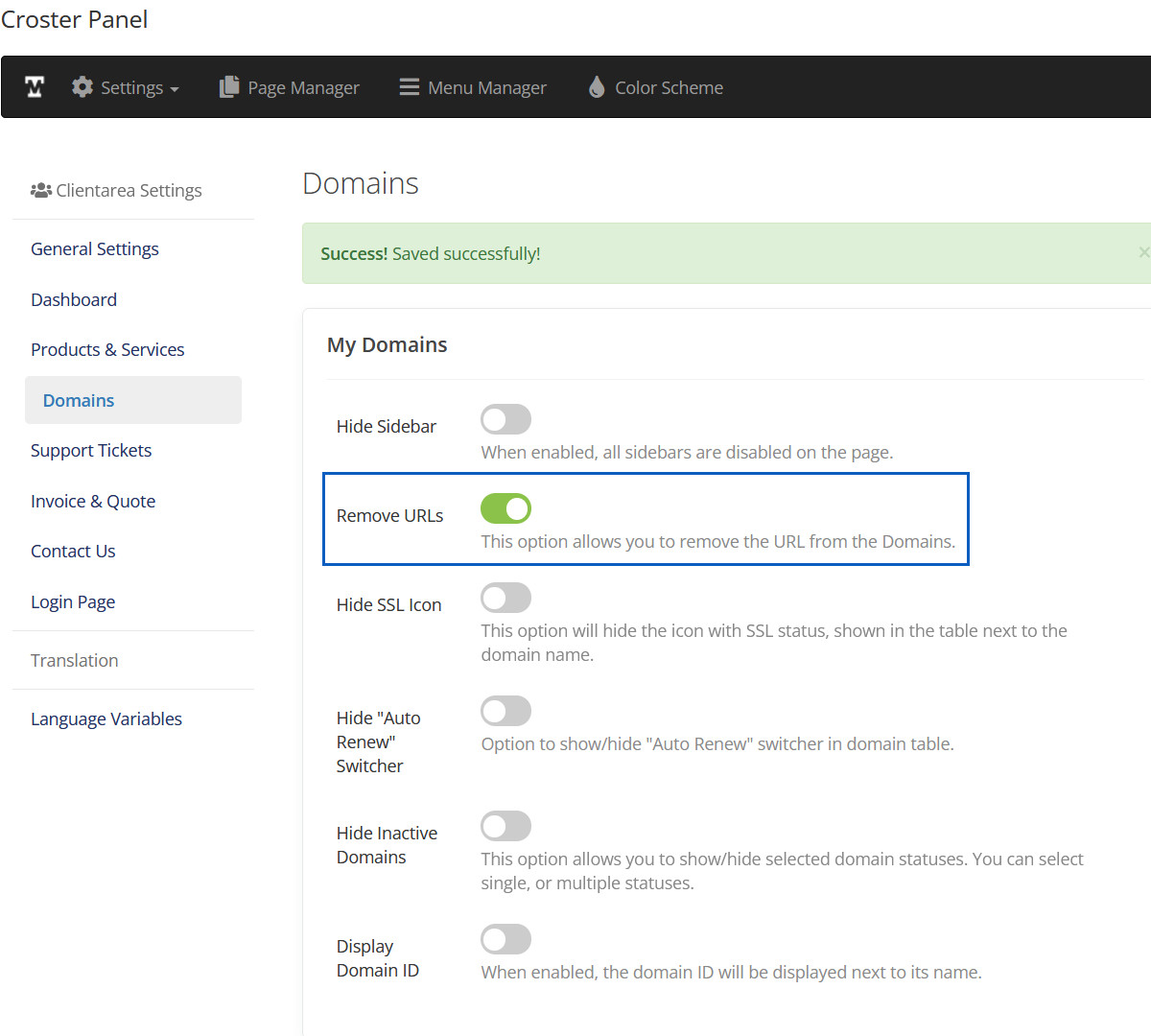Click the Clientarea Settings users icon

tap(41, 191)
